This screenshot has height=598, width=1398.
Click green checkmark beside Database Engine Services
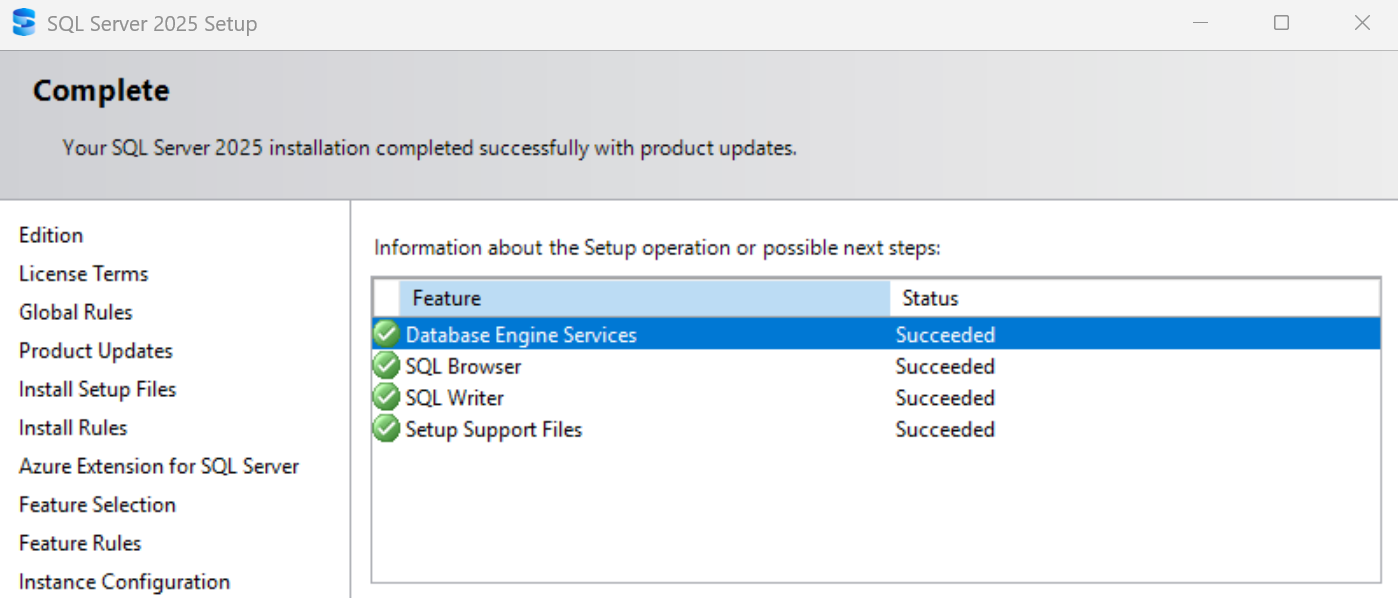tap(386, 334)
